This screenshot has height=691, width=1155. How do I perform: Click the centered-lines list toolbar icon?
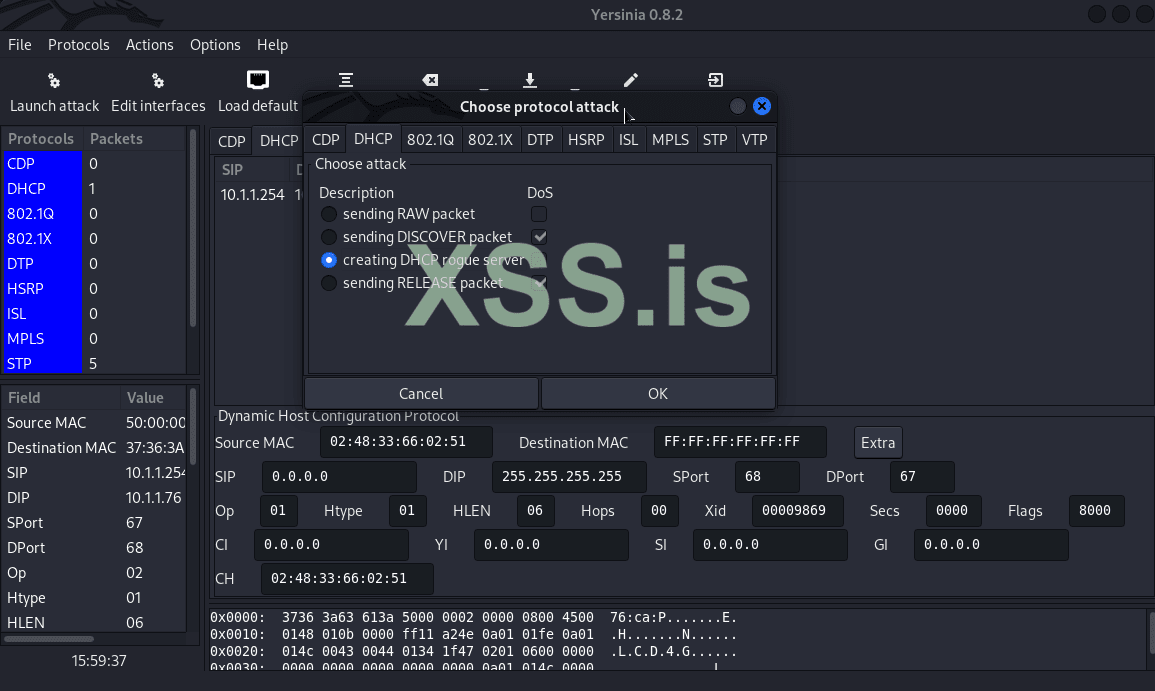(345, 81)
